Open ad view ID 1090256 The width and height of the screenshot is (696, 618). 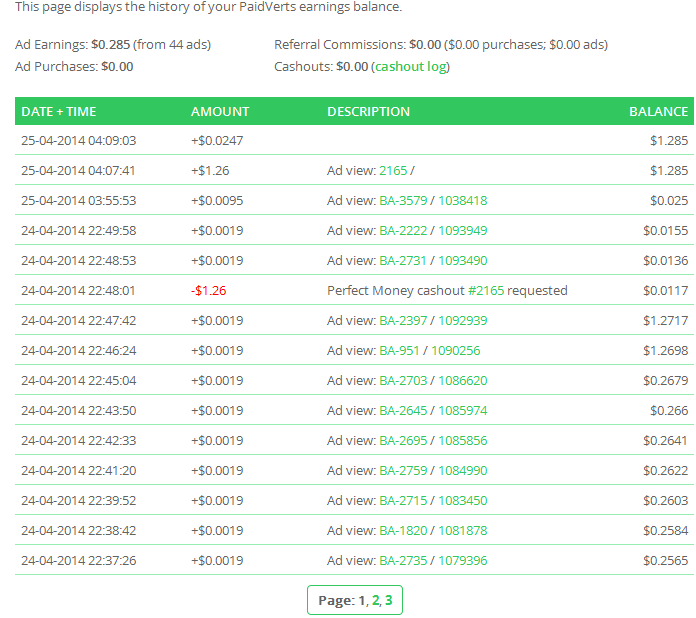pos(456,350)
